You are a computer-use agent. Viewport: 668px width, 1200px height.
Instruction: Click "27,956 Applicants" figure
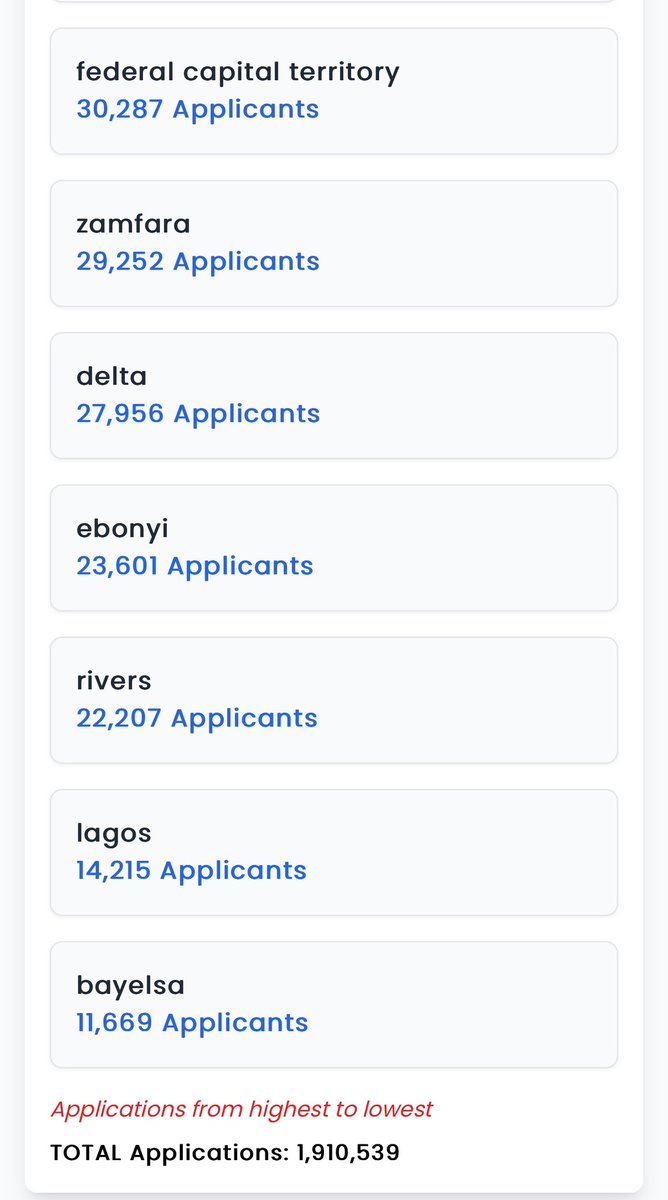[198, 414]
